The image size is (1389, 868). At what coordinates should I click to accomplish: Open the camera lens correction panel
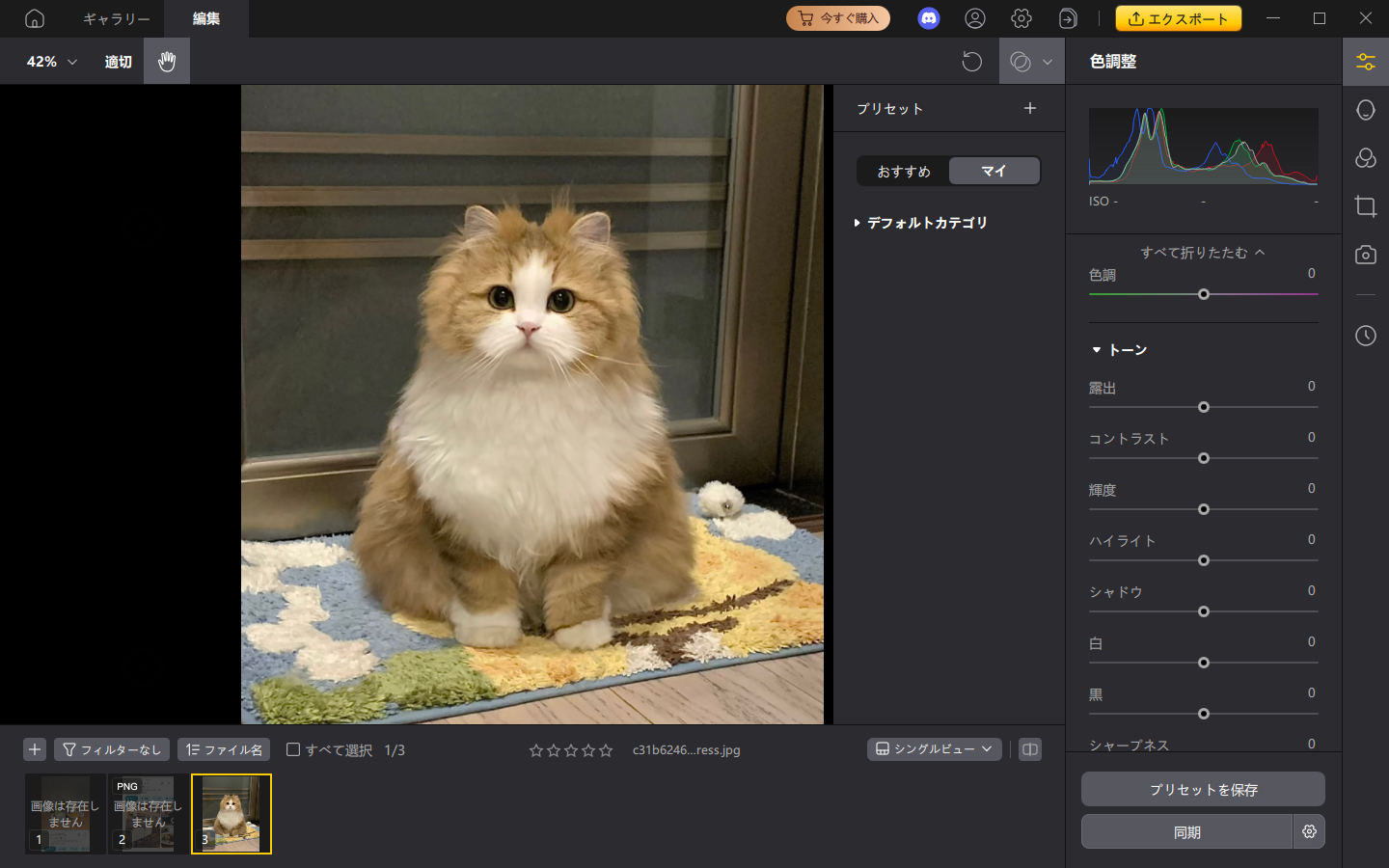click(x=1366, y=255)
